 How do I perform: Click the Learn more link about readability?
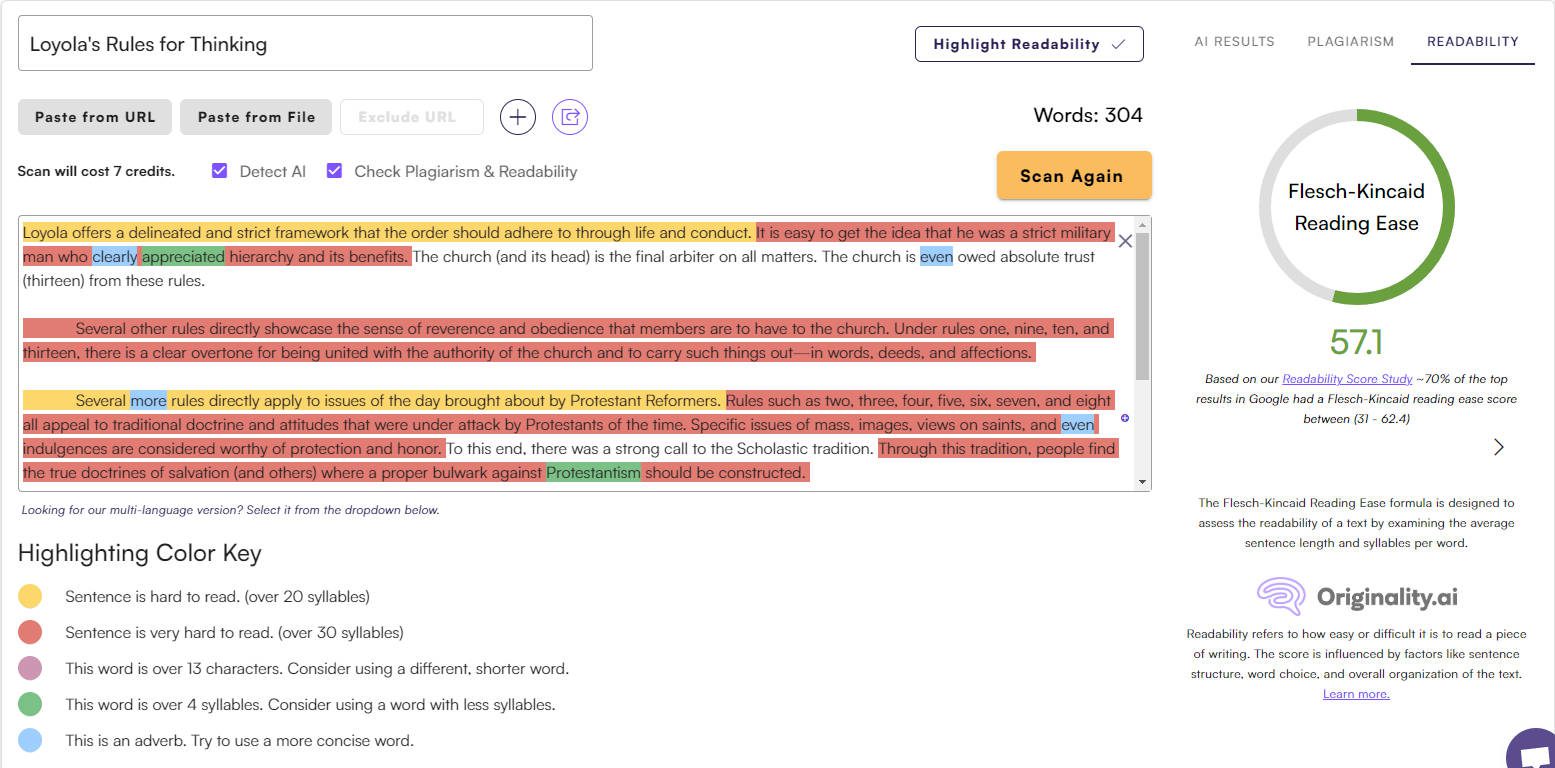[1355, 693]
